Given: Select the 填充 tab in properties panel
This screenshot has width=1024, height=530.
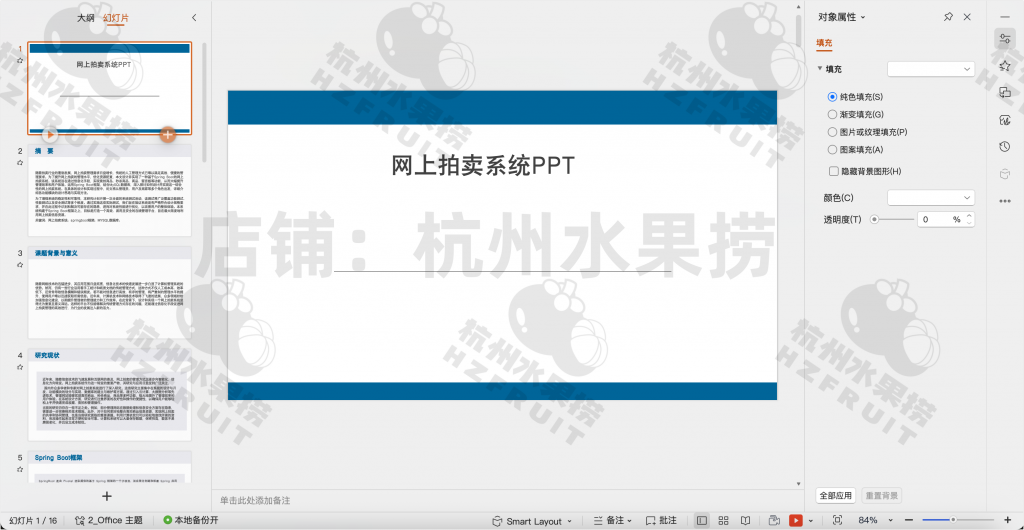Looking at the screenshot, I should (x=824, y=43).
